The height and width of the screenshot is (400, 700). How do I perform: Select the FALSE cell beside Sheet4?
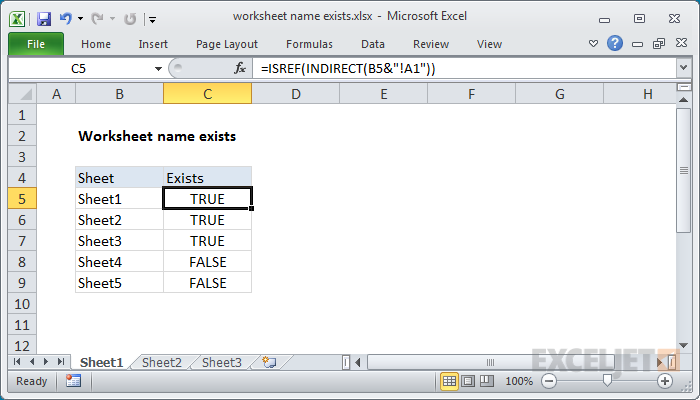pos(208,262)
